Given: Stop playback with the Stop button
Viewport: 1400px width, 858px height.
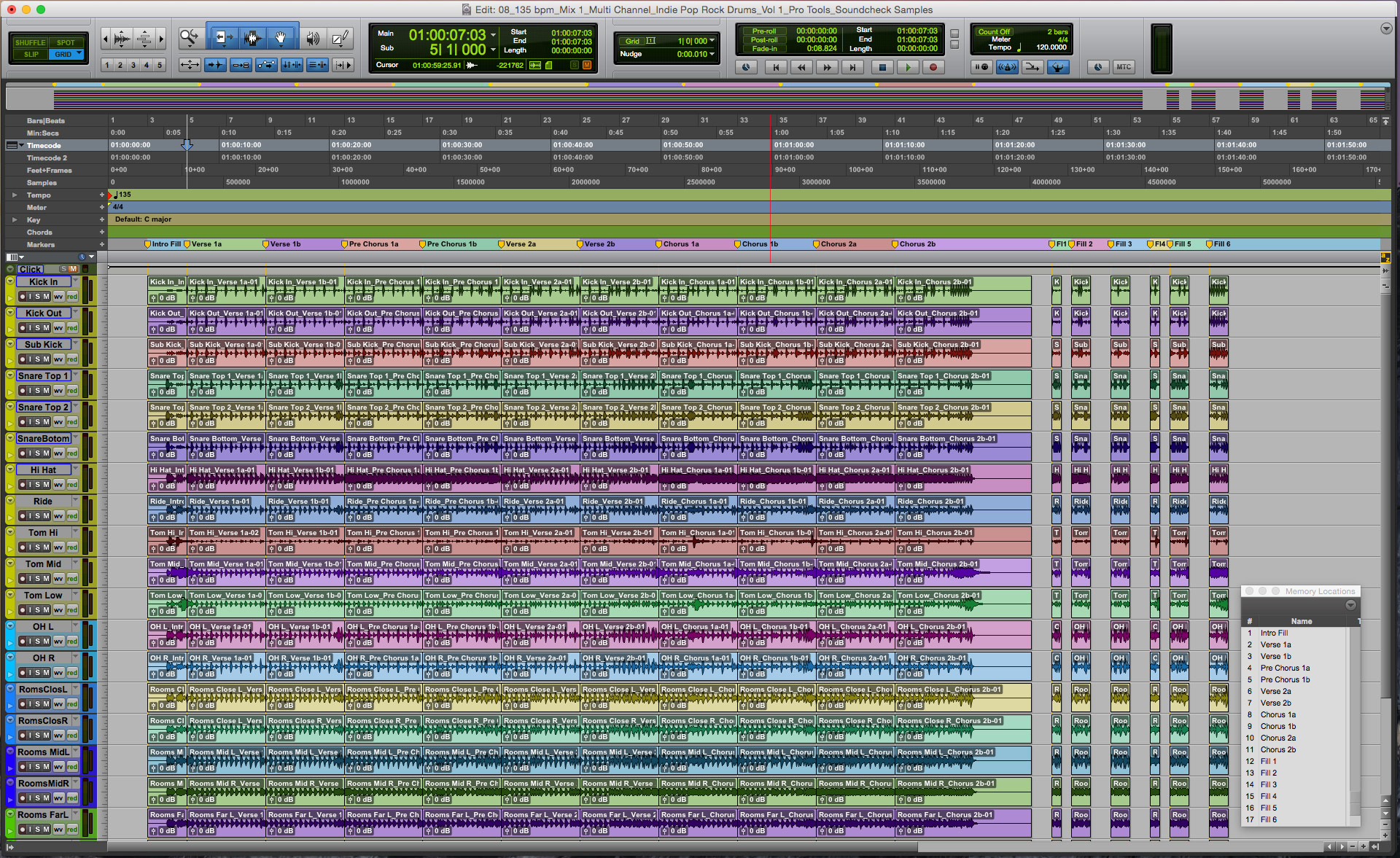Looking at the screenshot, I should (882, 67).
